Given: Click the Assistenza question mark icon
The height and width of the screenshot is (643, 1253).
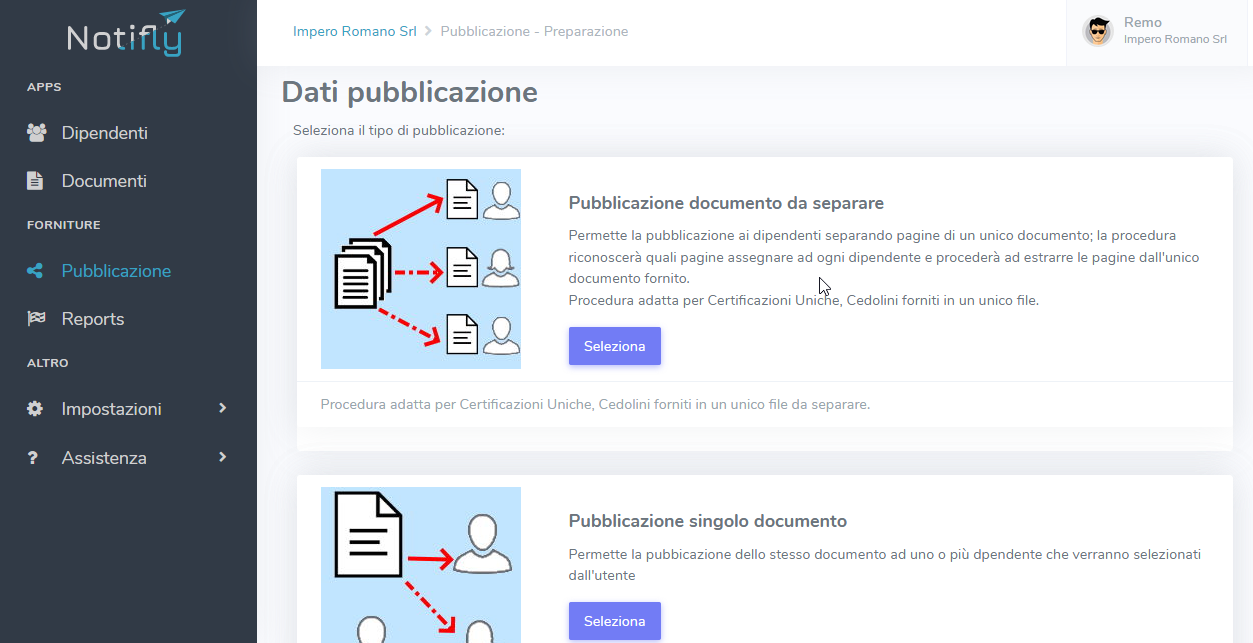Looking at the screenshot, I should coord(33,457).
